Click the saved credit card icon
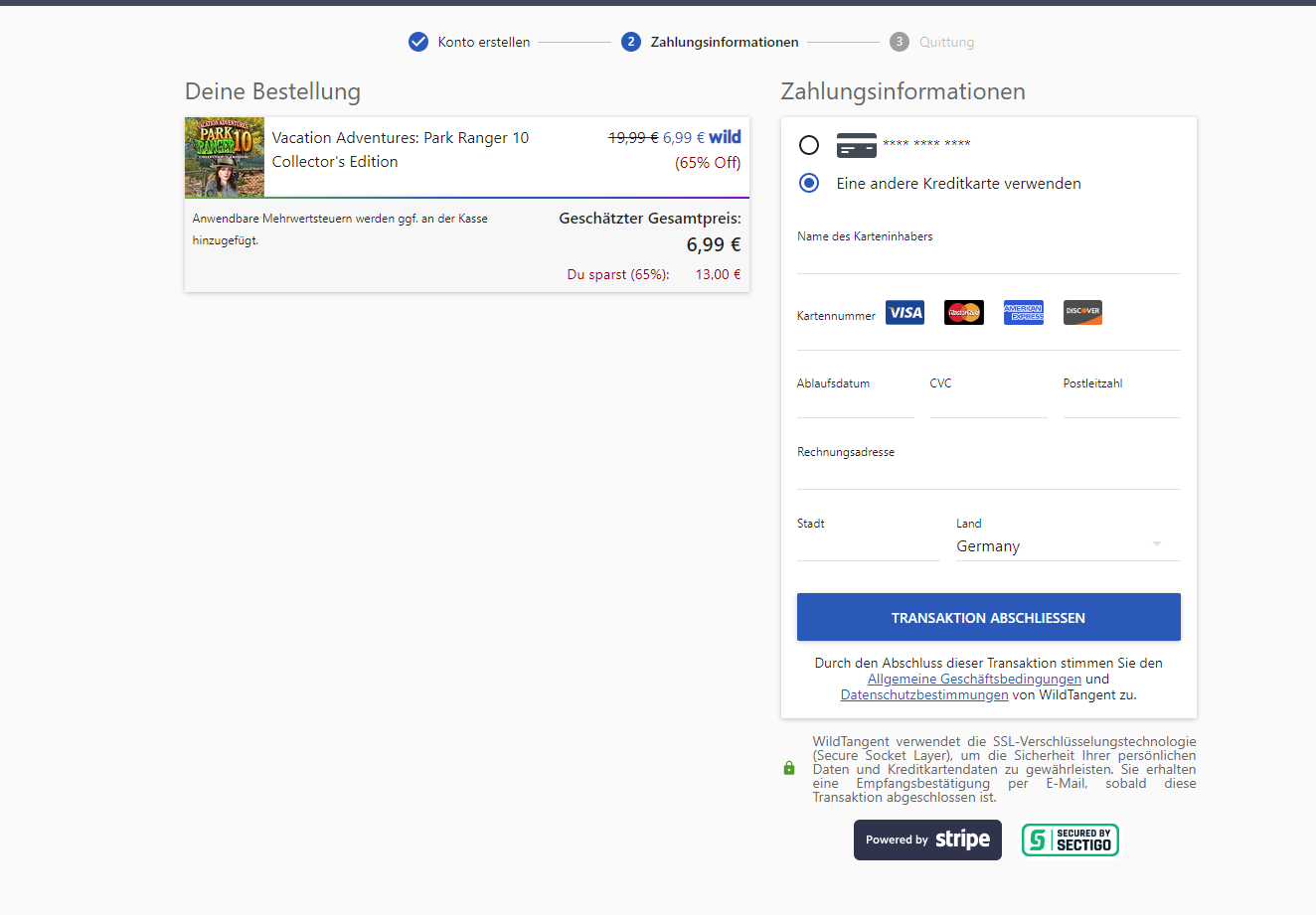This screenshot has width=1316, height=915. [x=857, y=145]
